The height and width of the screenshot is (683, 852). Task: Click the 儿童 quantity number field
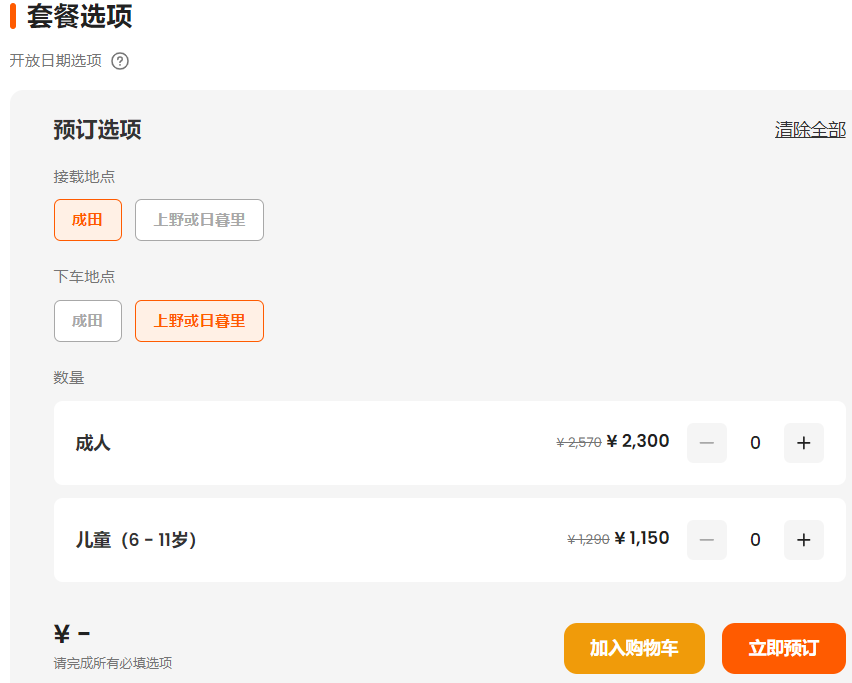(755, 540)
